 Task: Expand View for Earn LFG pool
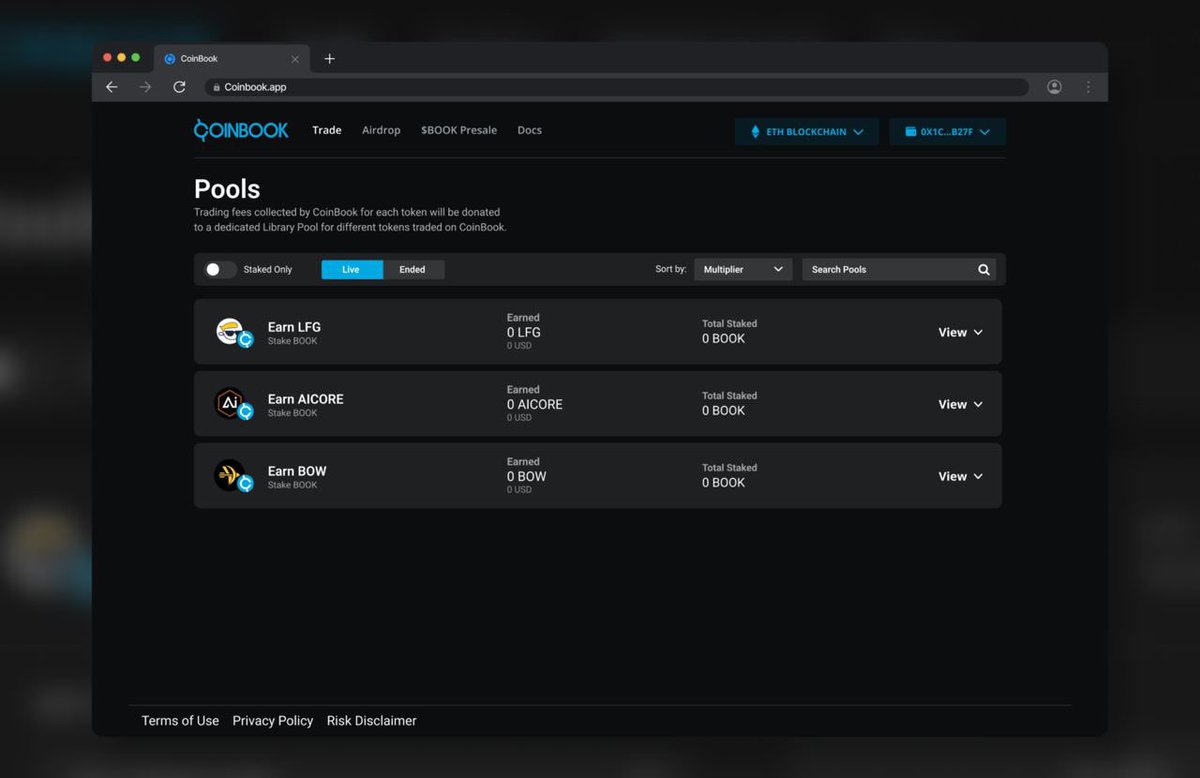click(960, 332)
